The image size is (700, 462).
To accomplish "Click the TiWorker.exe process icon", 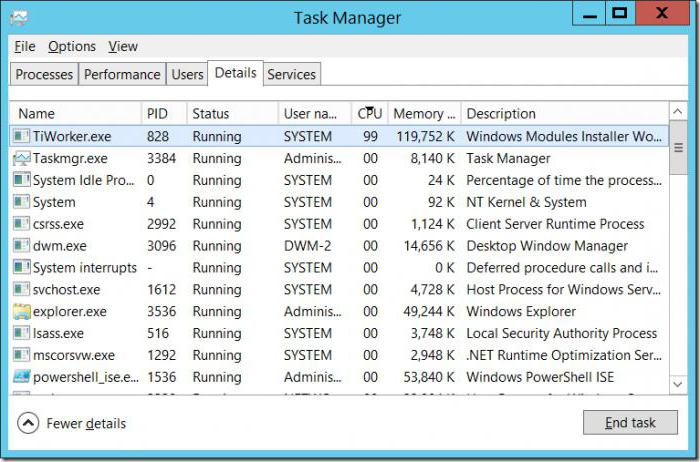I will coord(21,136).
